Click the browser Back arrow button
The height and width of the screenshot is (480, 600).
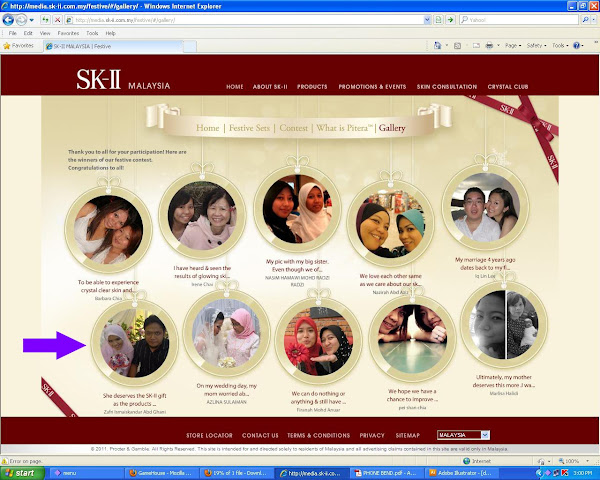pyautogui.click(x=8, y=20)
